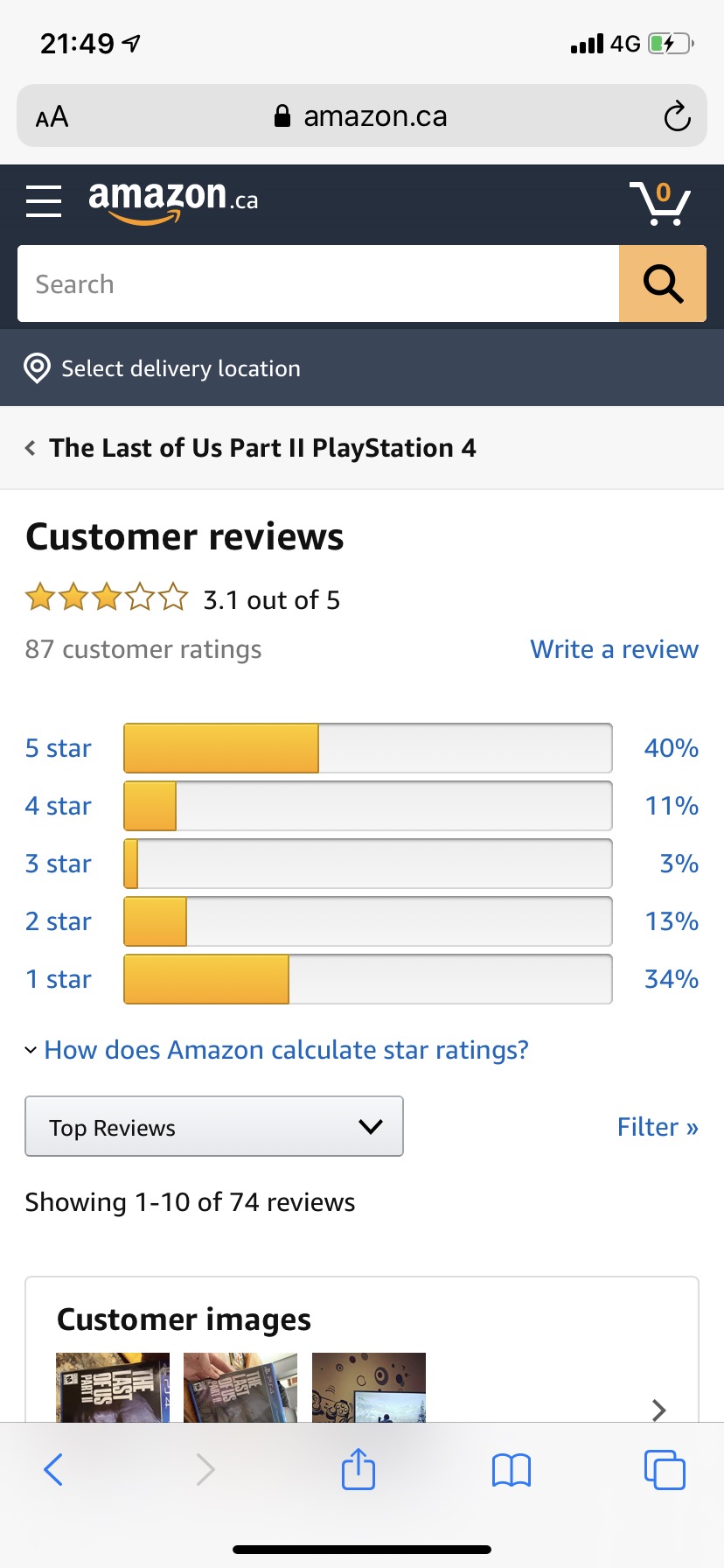Viewport: 724px width, 1568px height.
Task: Click the Amazon.ca logo
Action: point(173,200)
